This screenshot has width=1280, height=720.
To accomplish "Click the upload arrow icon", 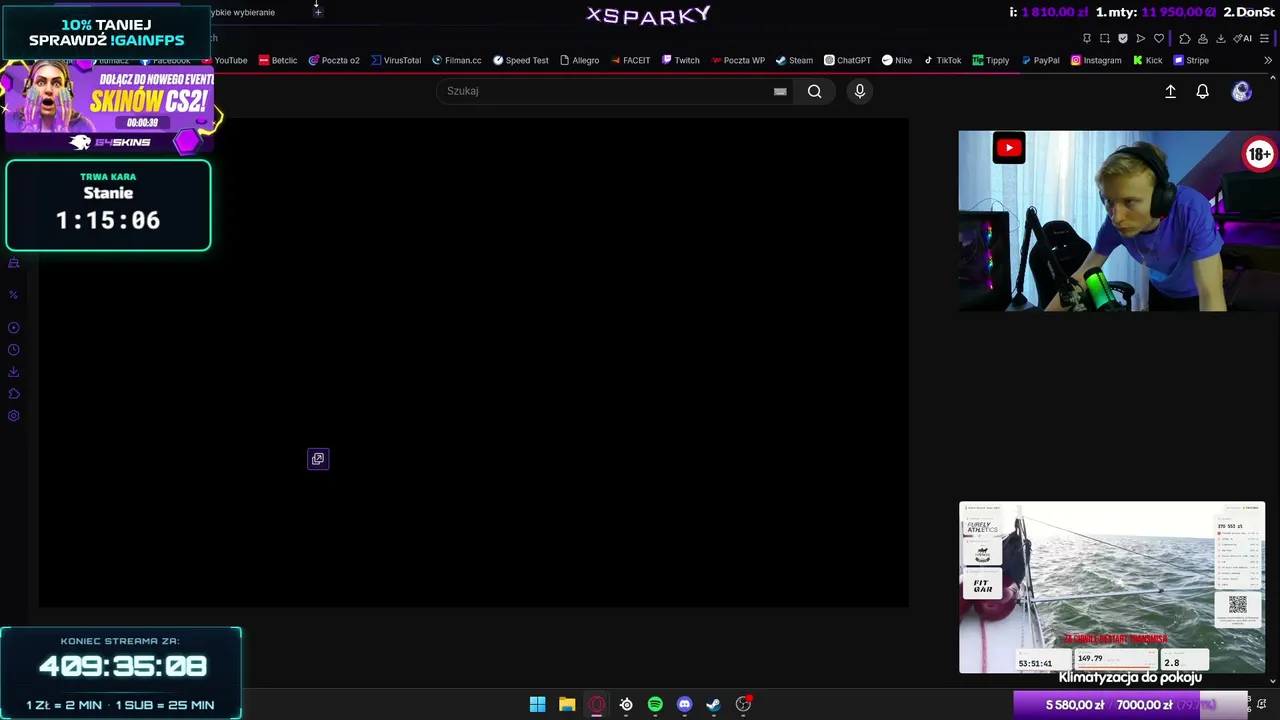I will tap(1170, 91).
